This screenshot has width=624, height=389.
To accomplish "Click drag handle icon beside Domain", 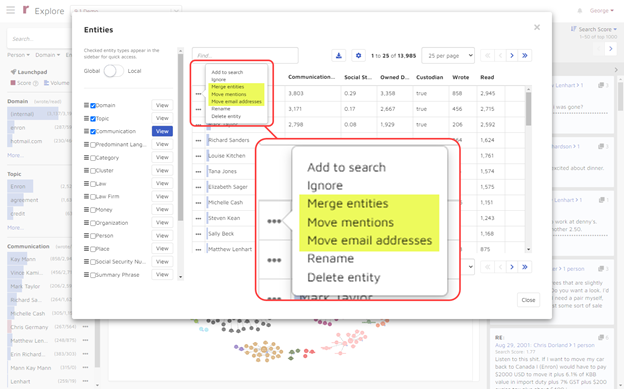I will [x=86, y=105].
